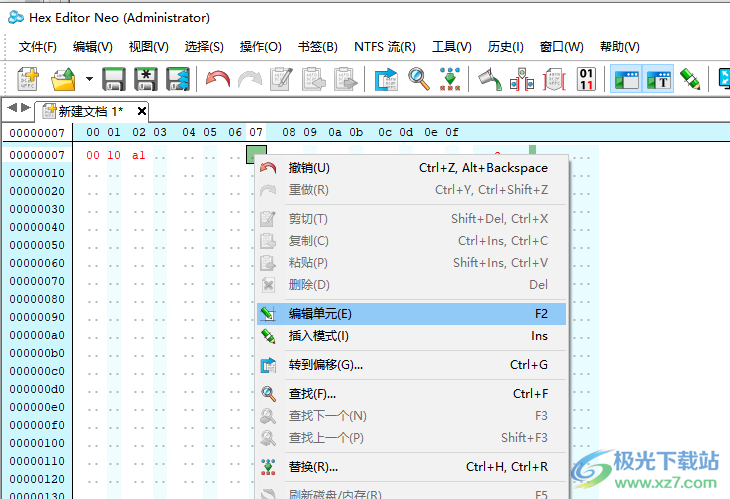Close the 新建文档 1* tab
The width and height of the screenshot is (730, 499).
[142, 111]
